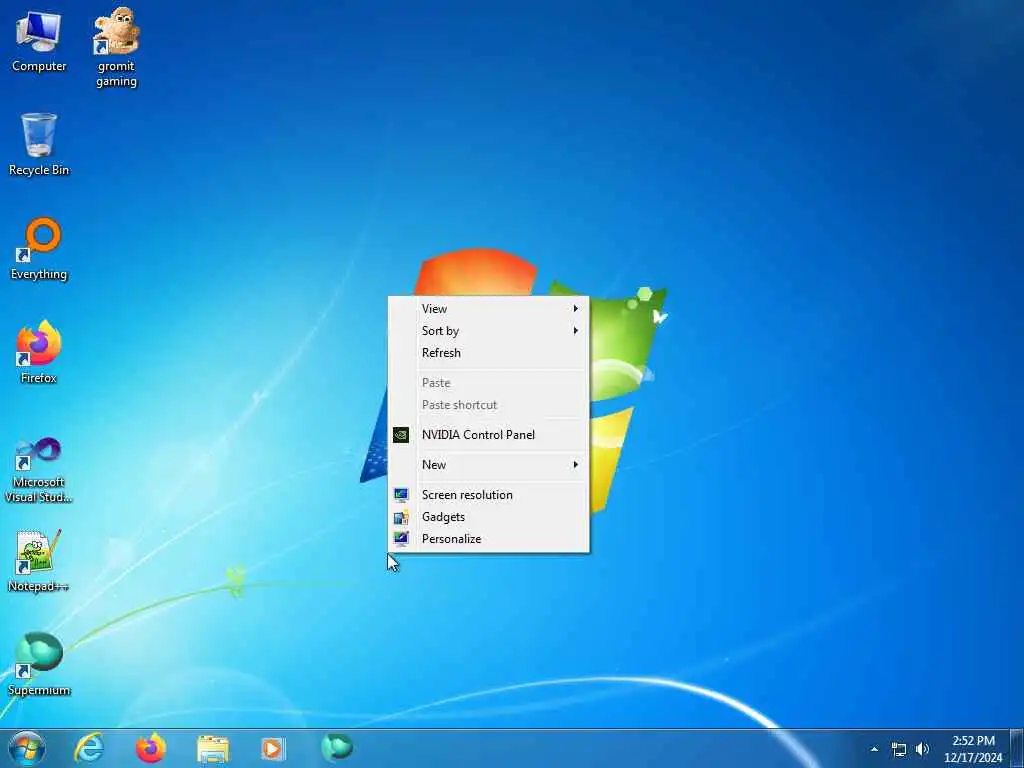Open the Start menu orb
This screenshot has width=1024, height=768.
coord(27,748)
